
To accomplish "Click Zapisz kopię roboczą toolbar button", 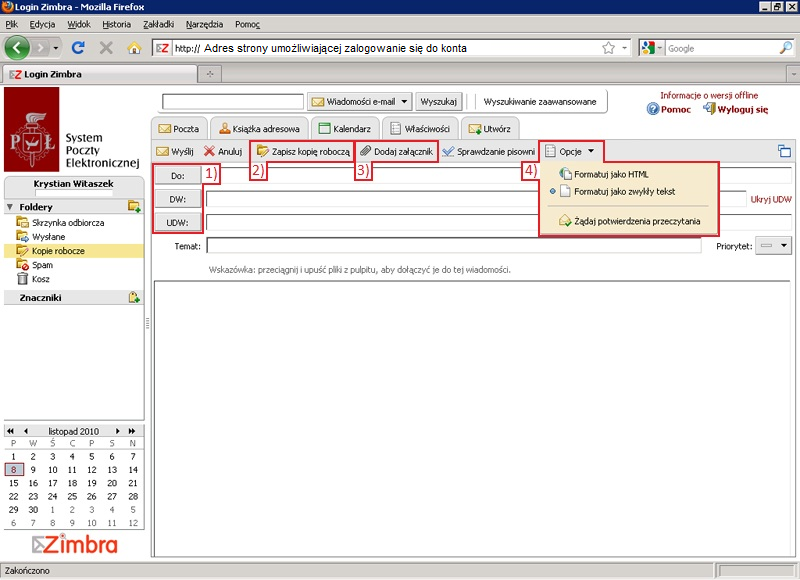I will click(303, 151).
